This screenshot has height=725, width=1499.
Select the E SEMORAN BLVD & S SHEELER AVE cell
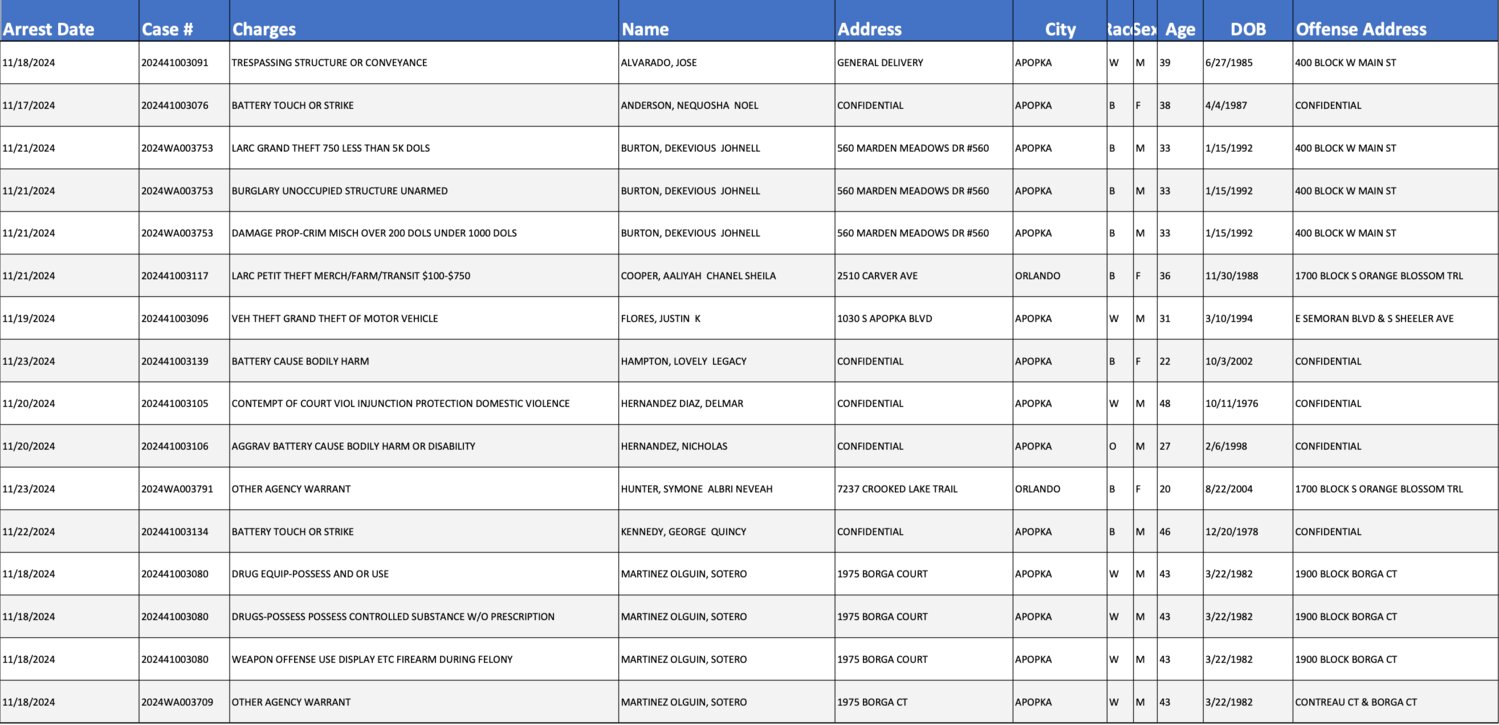(x=1395, y=319)
